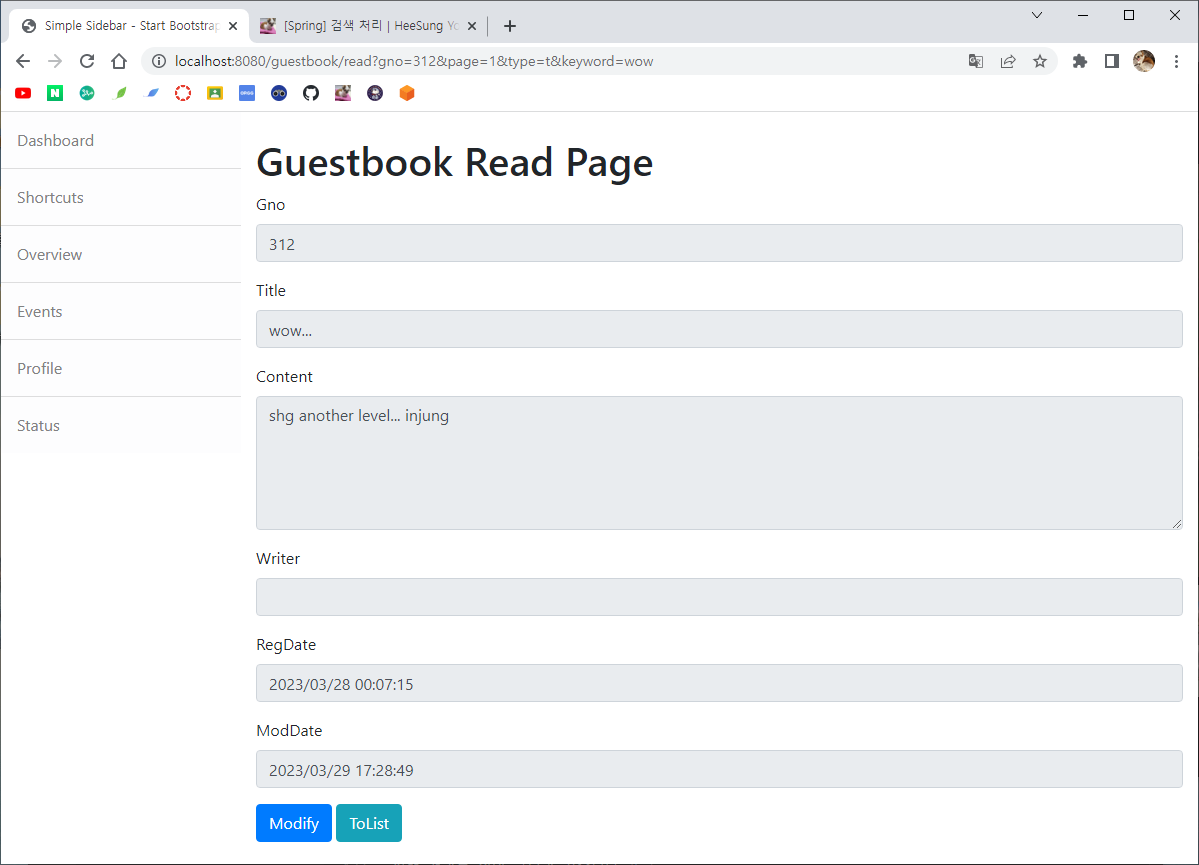Switch to the [Spring] HeeSung tab
The height and width of the screenshot is (865, 1199).
370,26
